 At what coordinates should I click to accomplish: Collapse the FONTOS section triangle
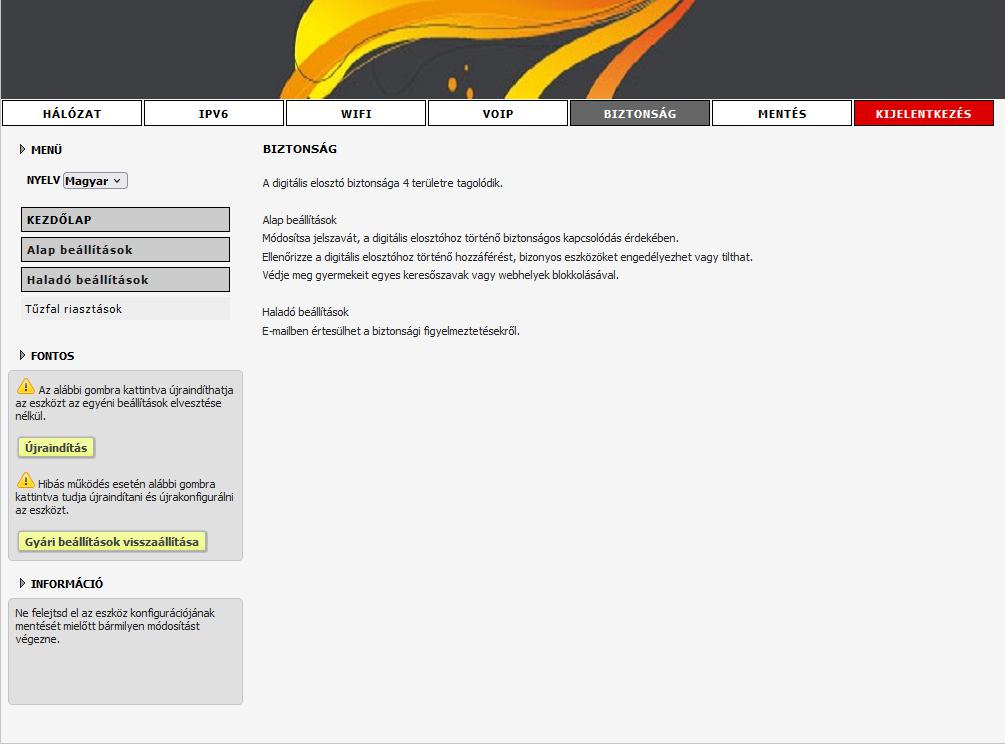(x=22, y=355)
